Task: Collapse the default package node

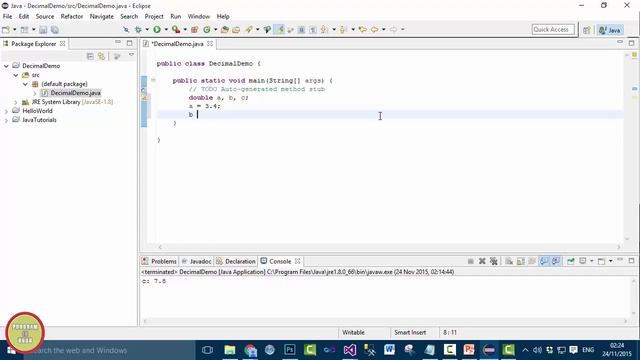Action: [25, 84]
